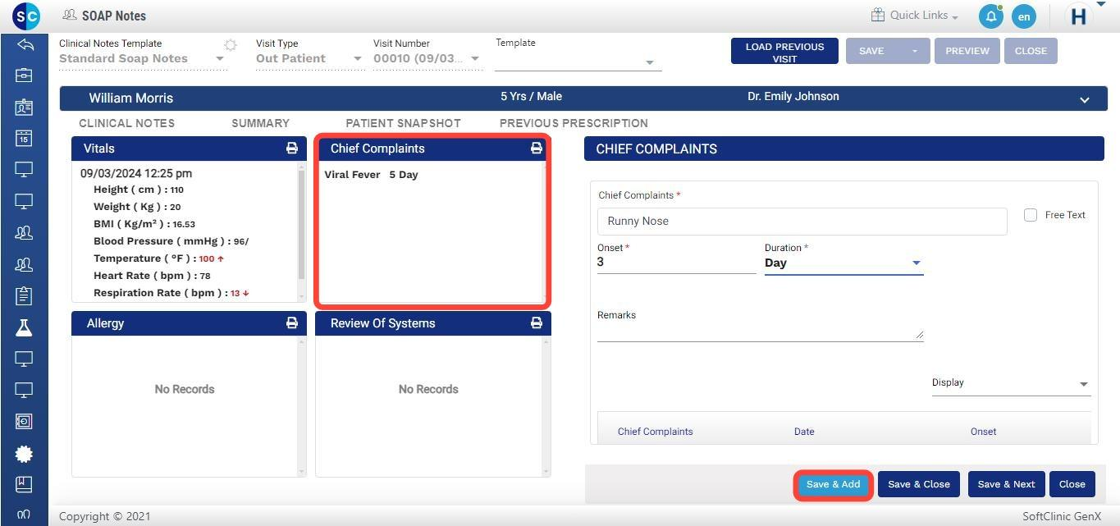
Task: Open the laboratory flask icon in the sidebar
Action: 25,327
